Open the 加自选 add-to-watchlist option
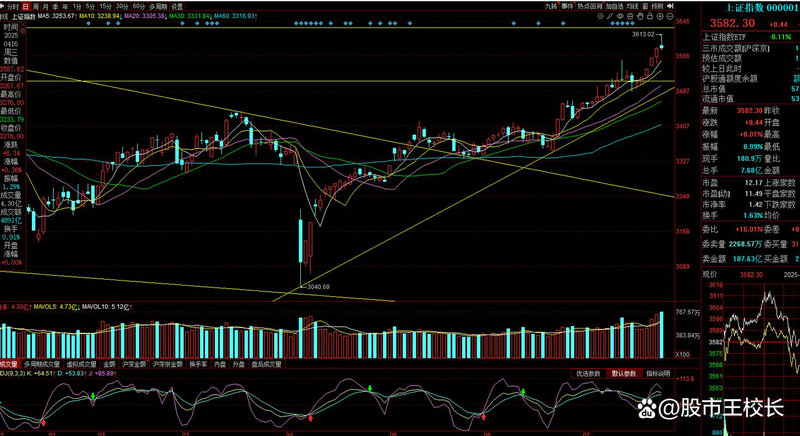This screenshot has width=800, height=436. [x=612, y=6]
